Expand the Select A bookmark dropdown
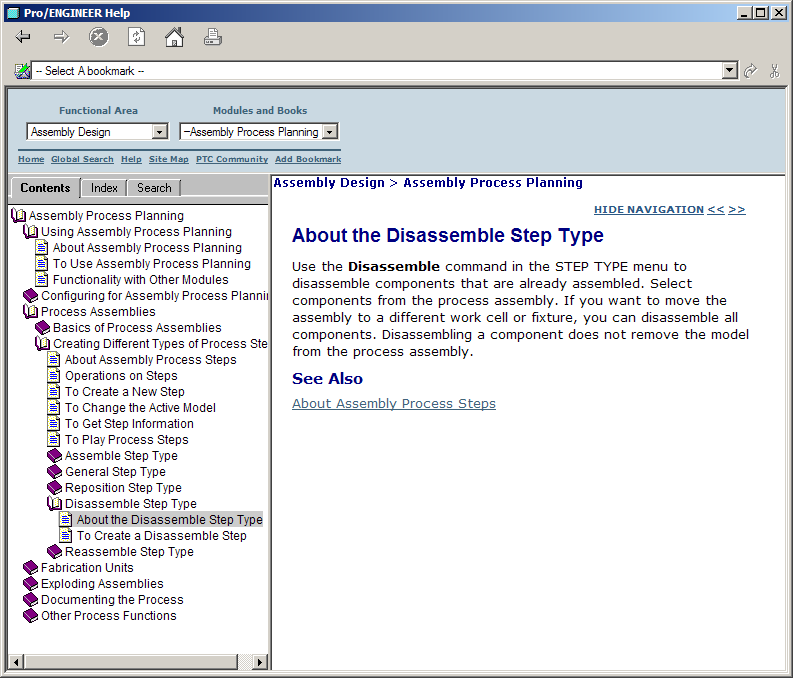This screenshot has width=793, height=678. point(730,71)
